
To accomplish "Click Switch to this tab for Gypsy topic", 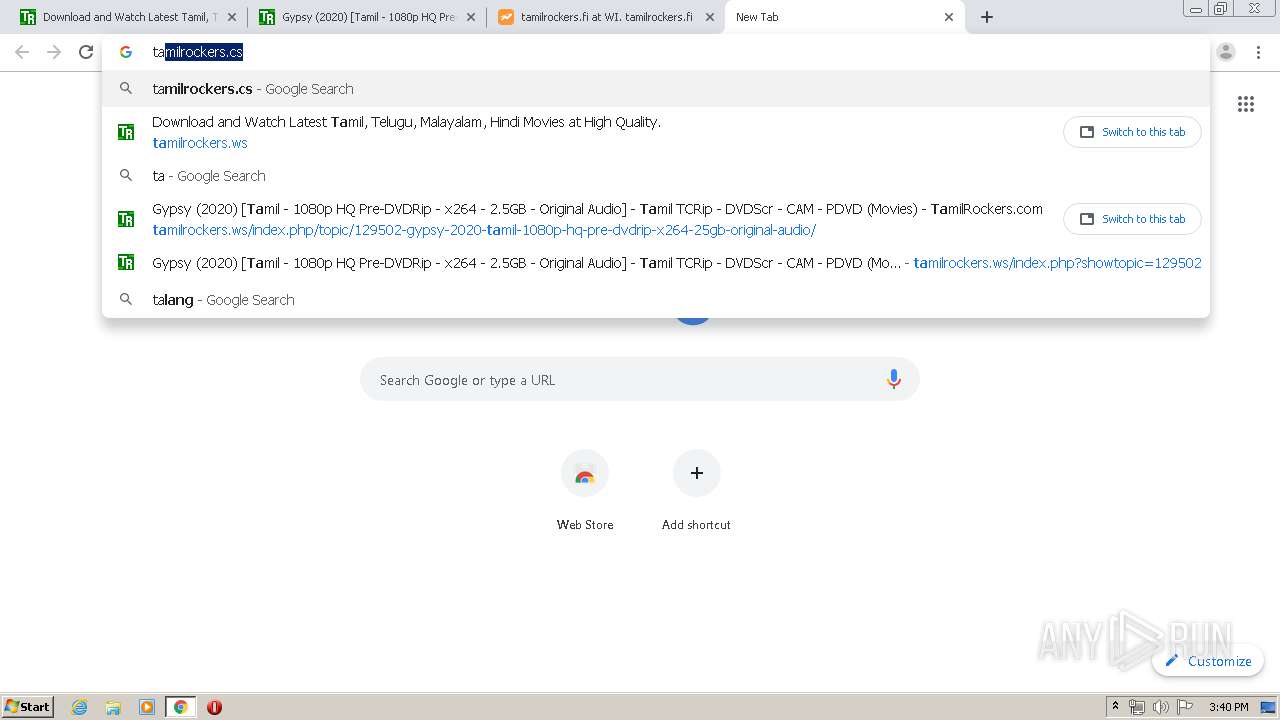I will (1132, 219).
